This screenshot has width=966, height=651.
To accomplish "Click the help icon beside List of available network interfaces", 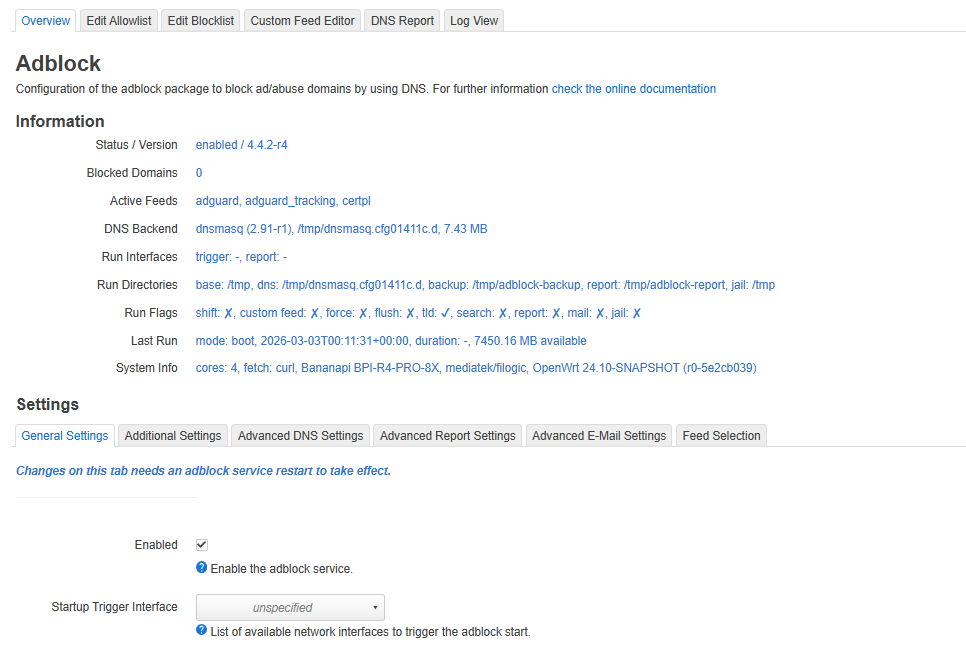I will (202, 631).
